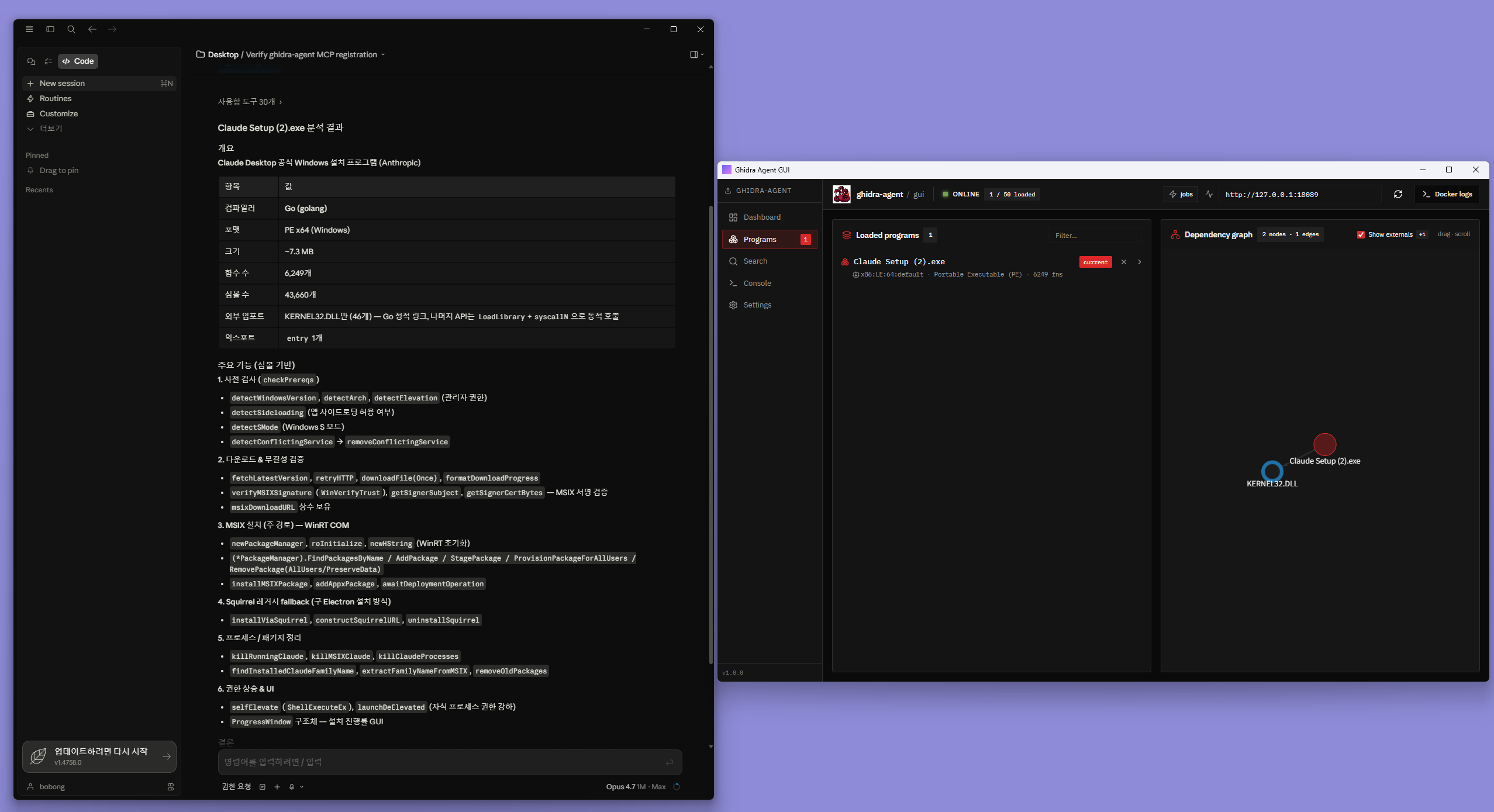Screen dimensions: 1494x812
Task: Click the refresh icon next to server URL
Action: pos(1398,194)
